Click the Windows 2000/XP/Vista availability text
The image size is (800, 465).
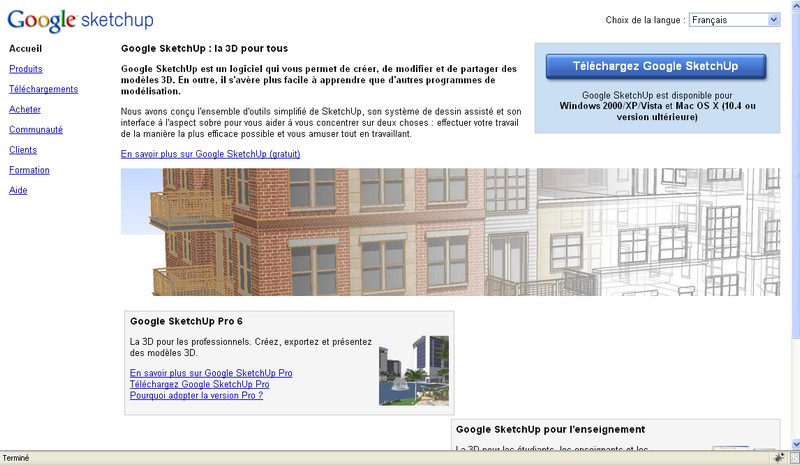click(x=657, y=106)
